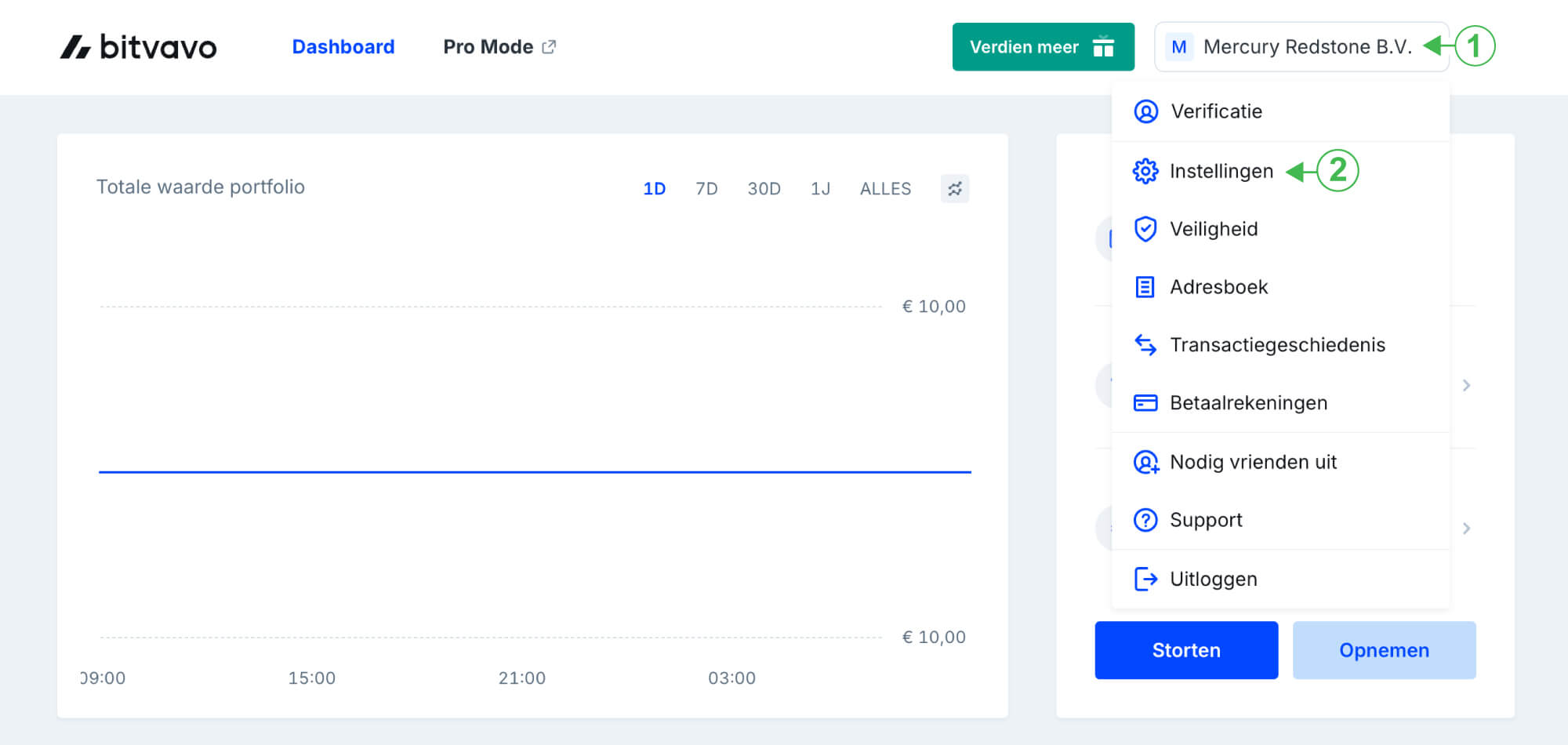Screen dimensions: 1568x745
Task: Click the Betaalrekeningen card icon
Action: 1145,403
